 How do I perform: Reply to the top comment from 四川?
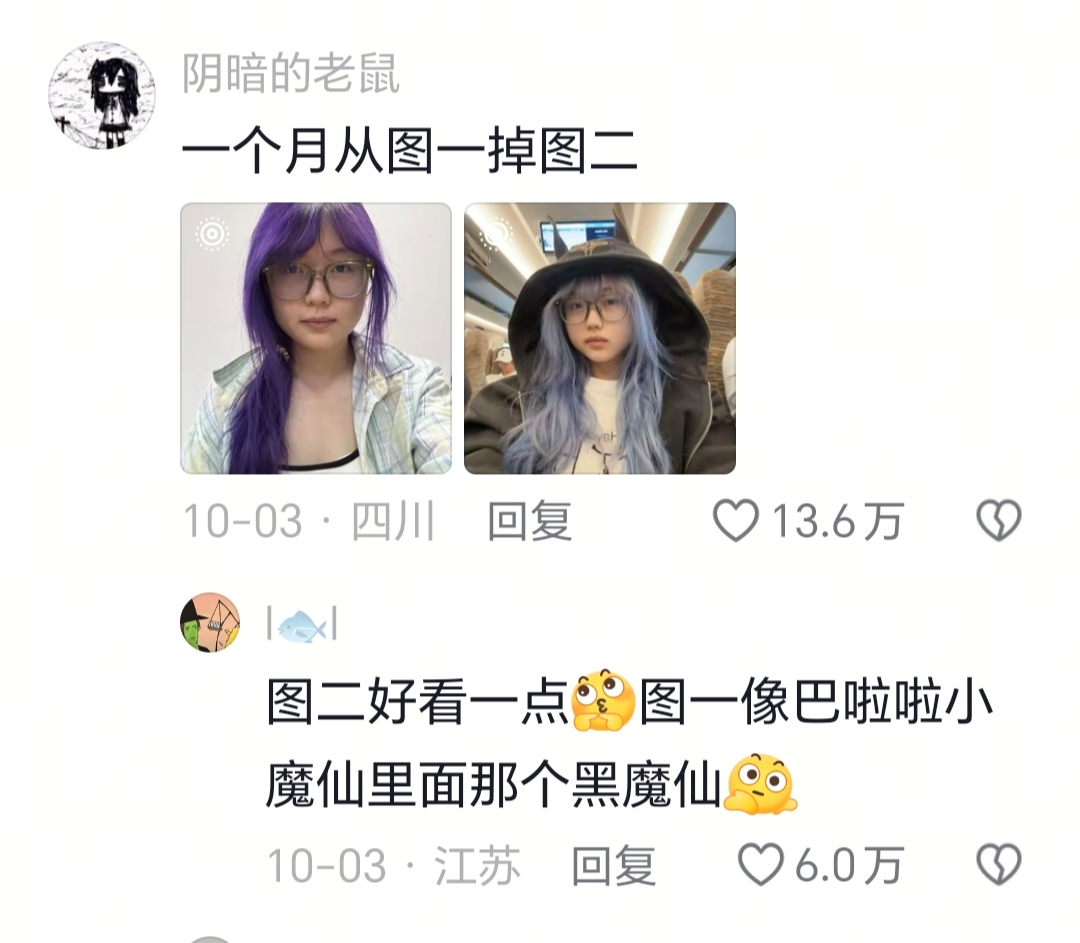530,521
